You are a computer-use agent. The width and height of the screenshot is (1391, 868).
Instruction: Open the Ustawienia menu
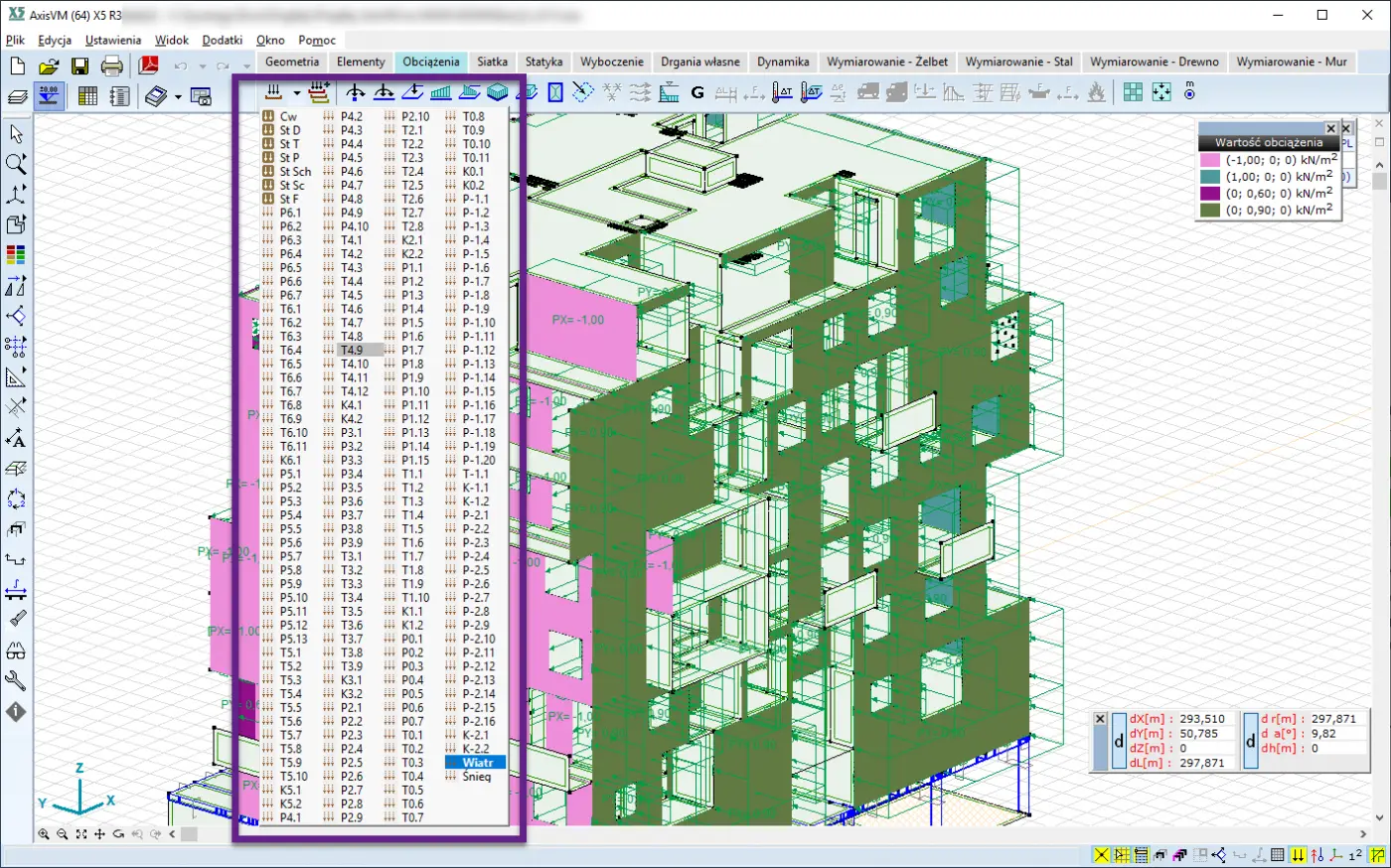(x=112, y=41)
